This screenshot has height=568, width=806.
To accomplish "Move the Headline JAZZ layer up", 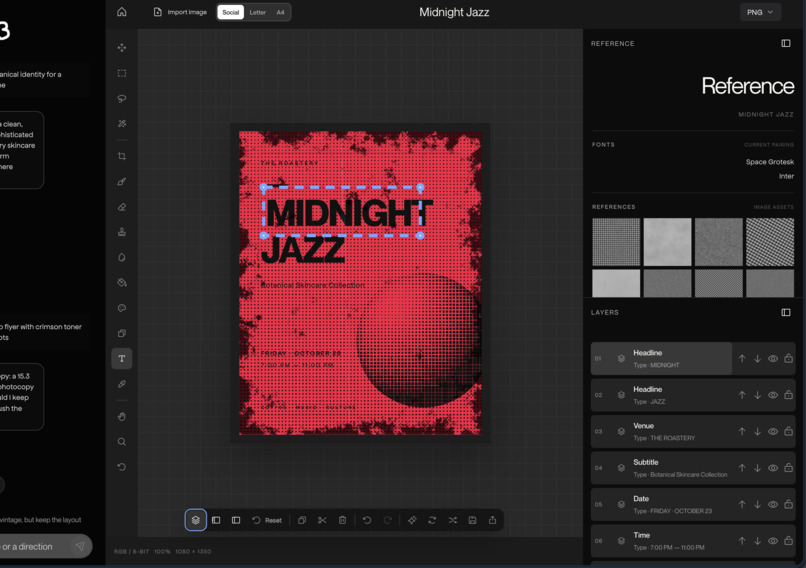I will (x=742, y=395).
